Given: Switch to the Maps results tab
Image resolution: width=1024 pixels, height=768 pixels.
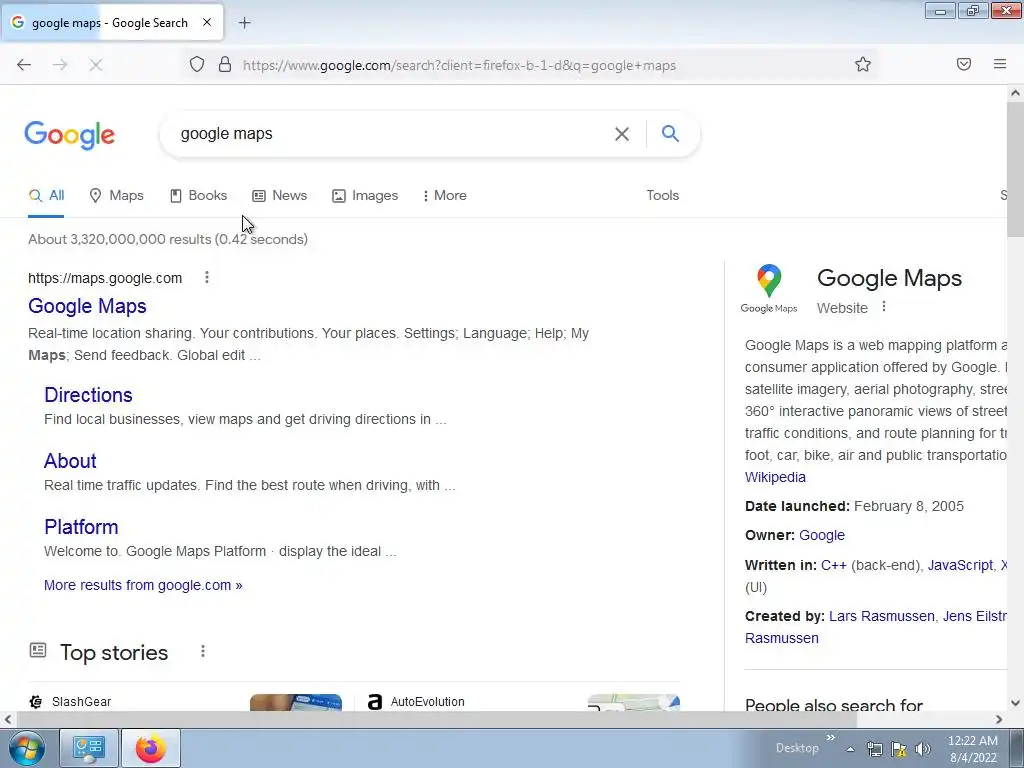Looking at the screenshot, I should 116,195.
